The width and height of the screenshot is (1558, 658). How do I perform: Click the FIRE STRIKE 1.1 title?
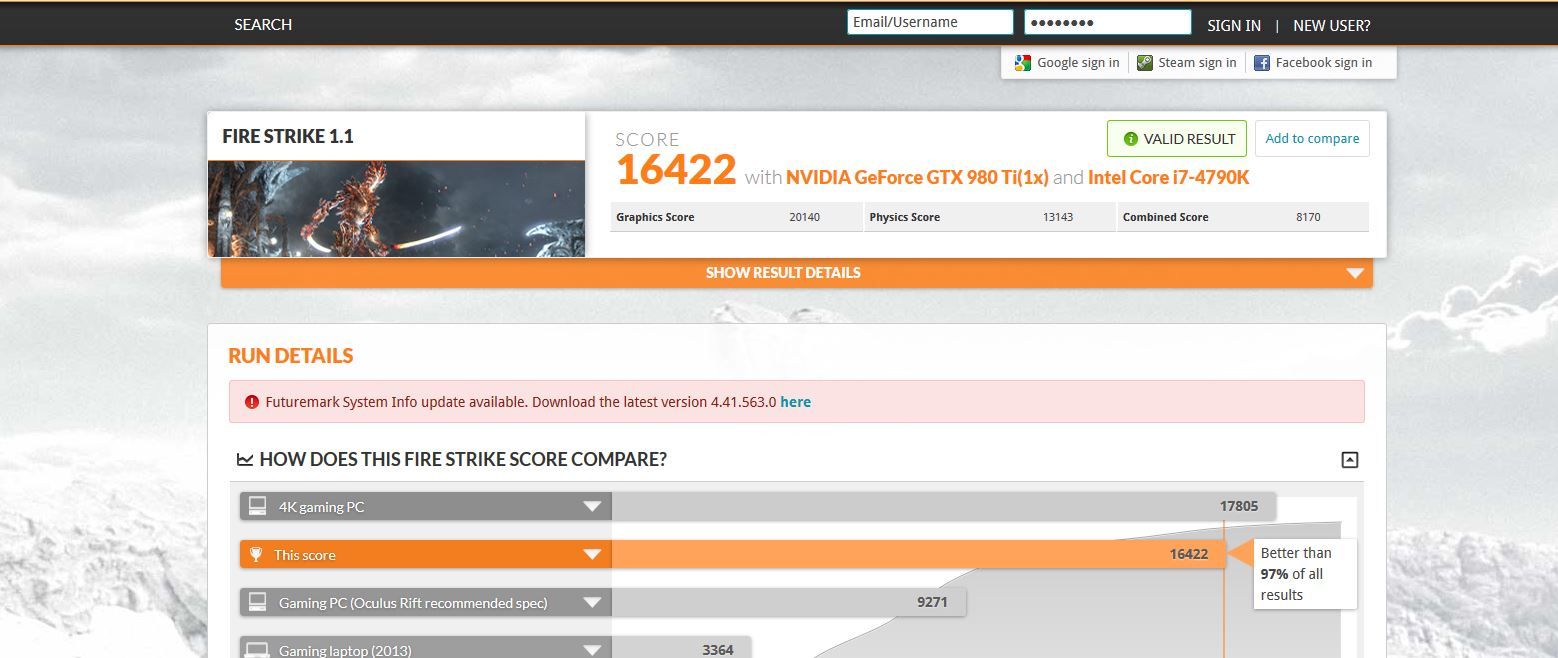coord(288,136)
